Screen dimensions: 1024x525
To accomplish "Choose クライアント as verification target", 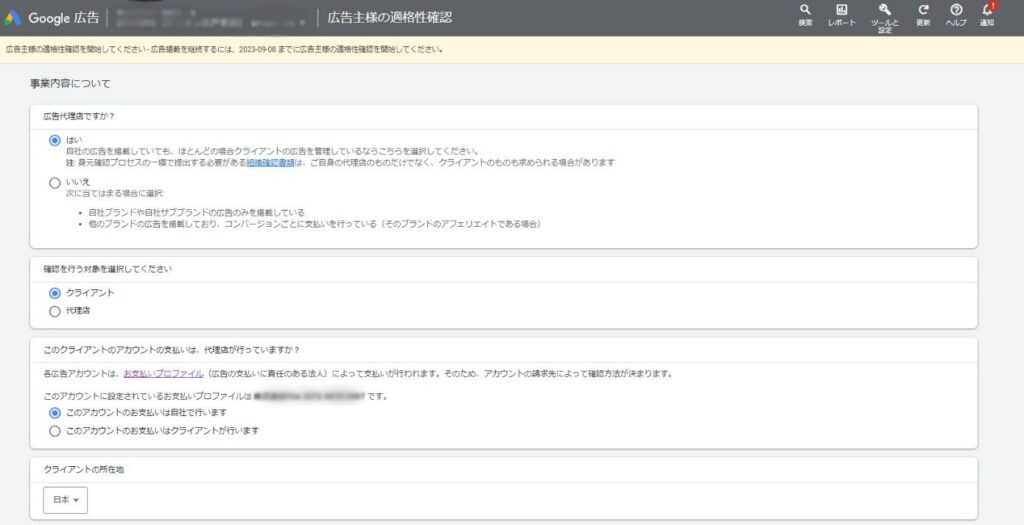I will pyautogui.click(x=55, y=293).
